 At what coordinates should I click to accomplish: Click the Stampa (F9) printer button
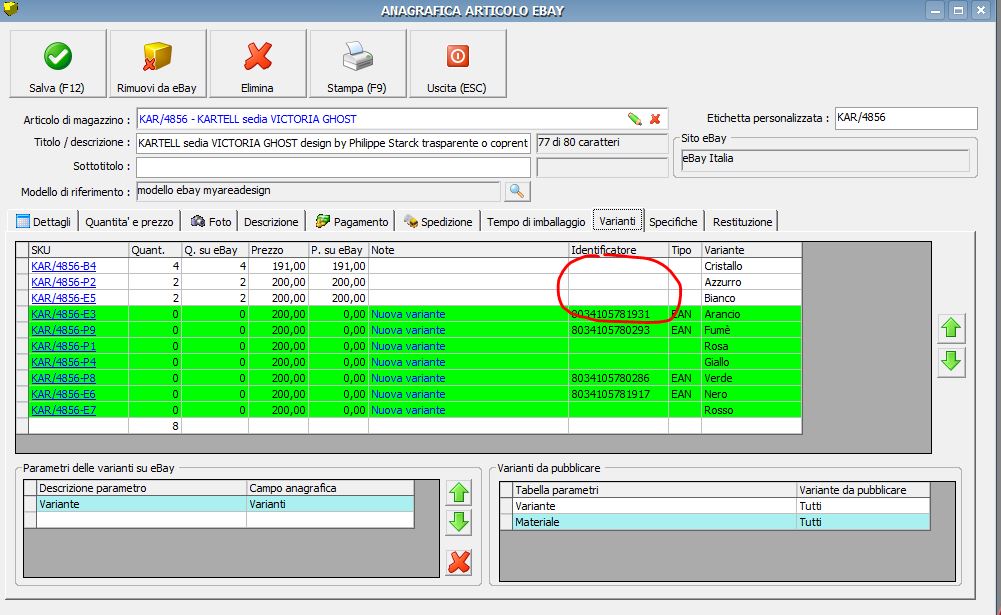coord(357,64)
